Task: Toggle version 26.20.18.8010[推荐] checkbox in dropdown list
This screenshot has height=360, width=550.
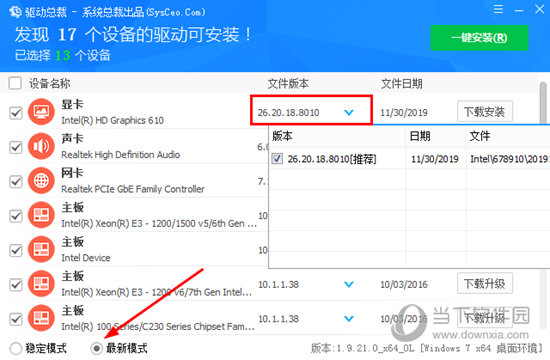Action: pos(277,159)
